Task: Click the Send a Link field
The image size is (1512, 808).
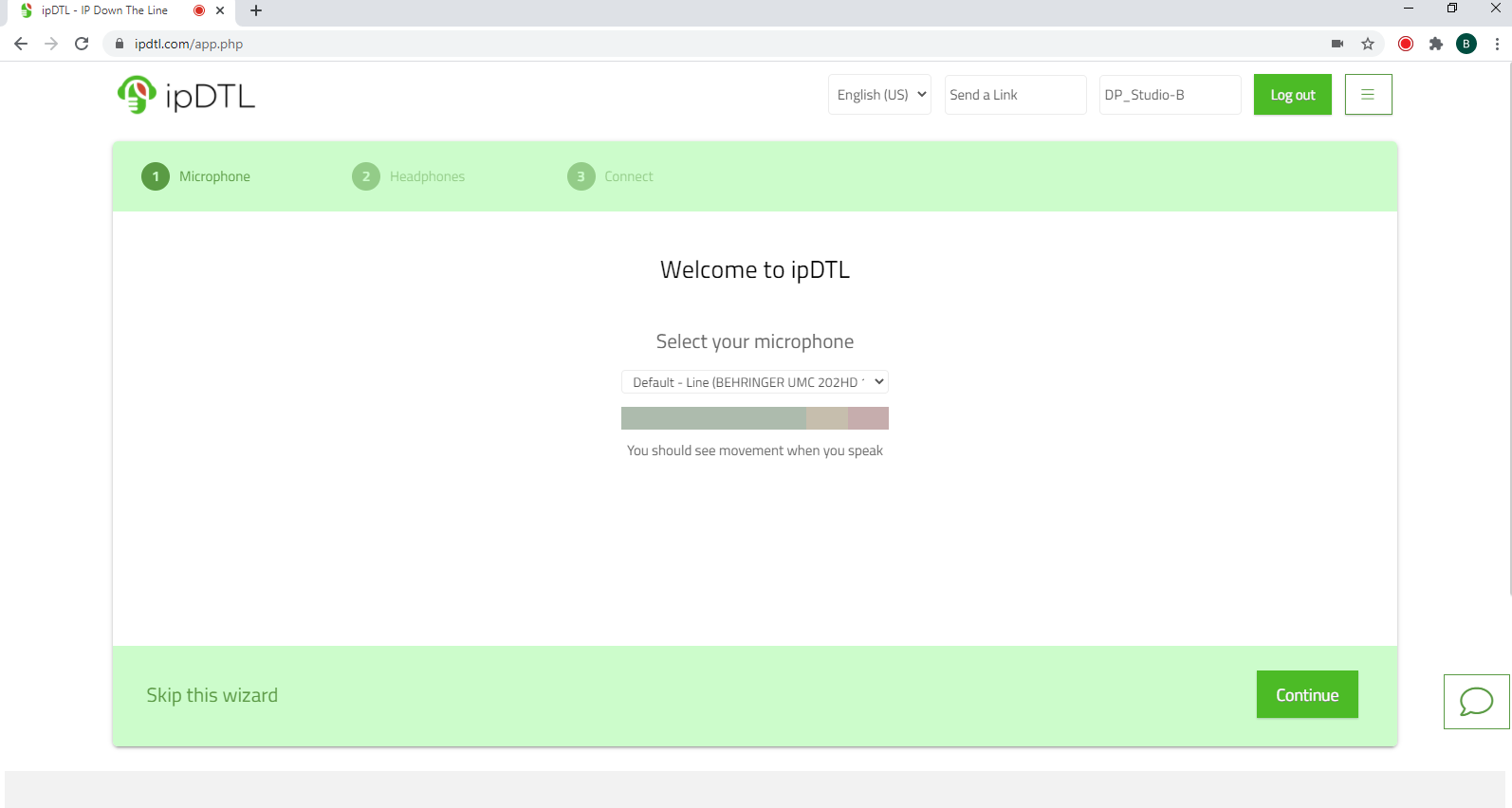Action: 1016,95
